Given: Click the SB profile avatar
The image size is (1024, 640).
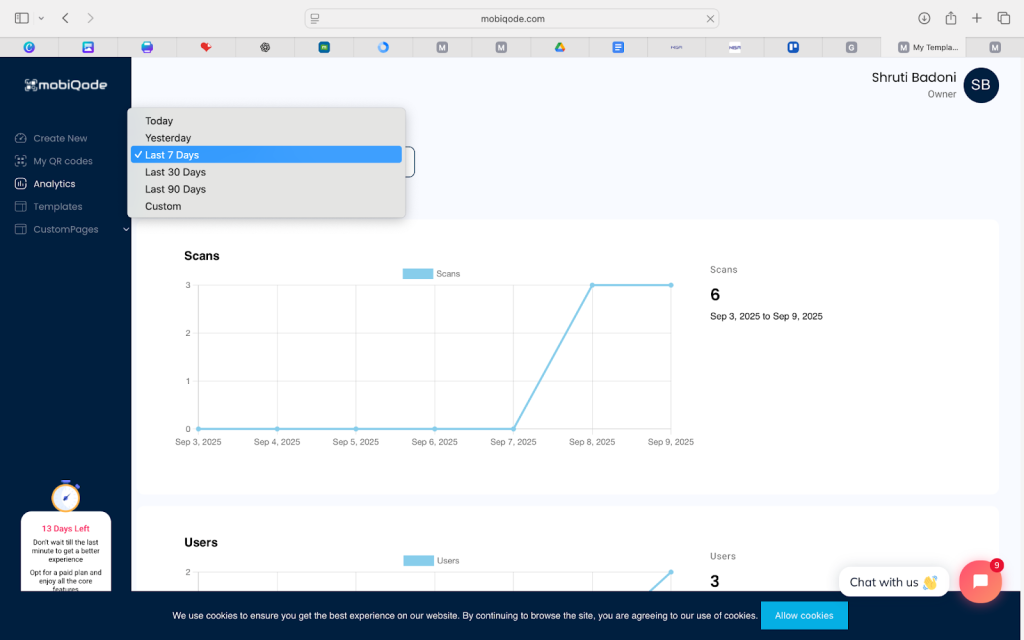Looking at the screenshot, I should 980,85.
